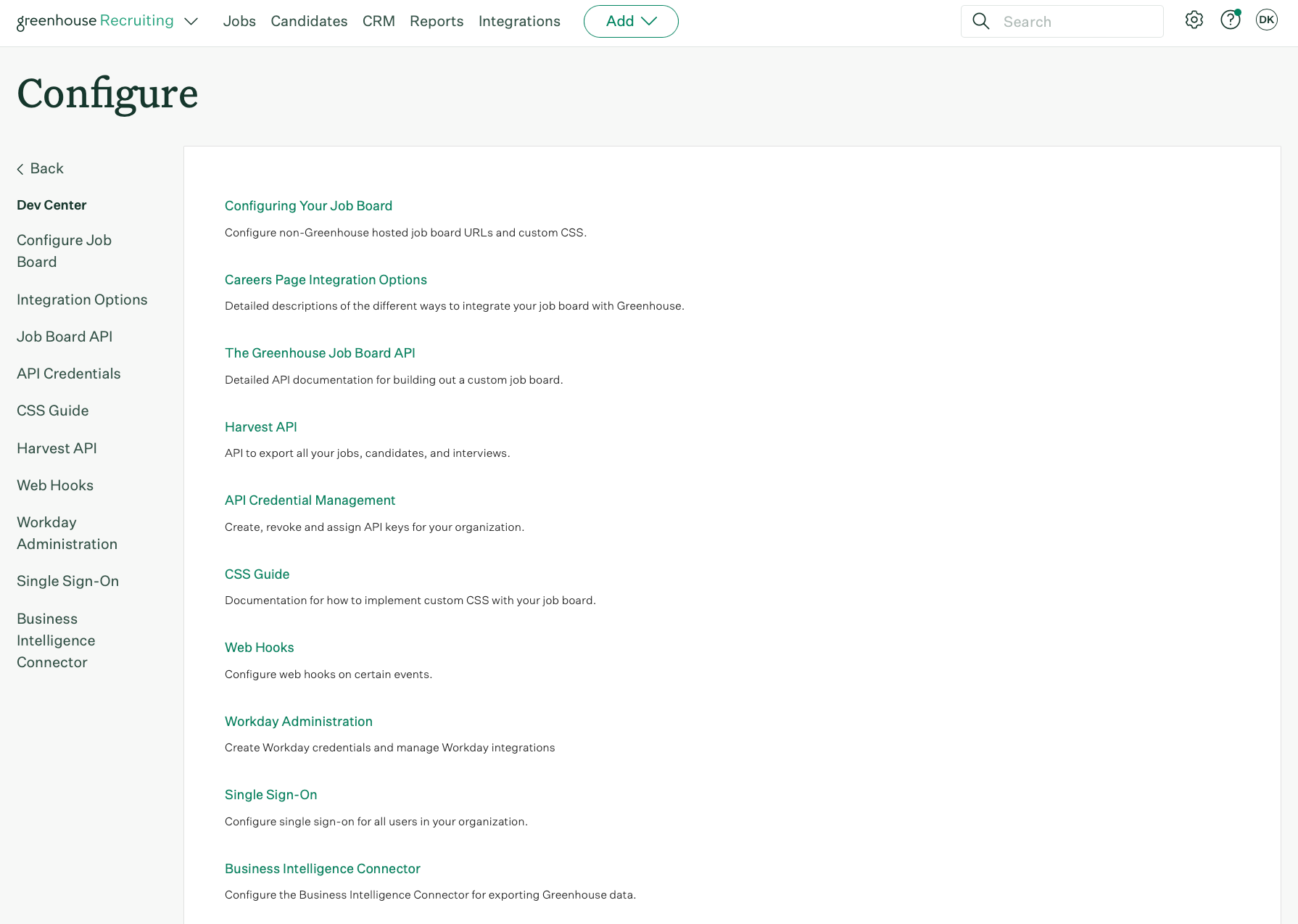Image resolution: width=1298 pixels, height=924 pixels.
Task: Go to the CRM section
Action: coord(379,21)
